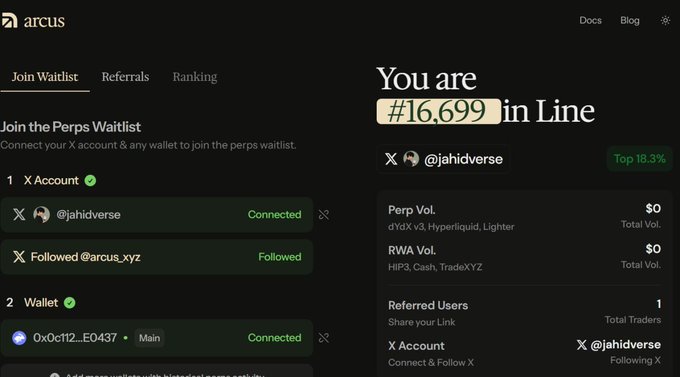Click the green check next to Wallet

(x=69, y=303)
